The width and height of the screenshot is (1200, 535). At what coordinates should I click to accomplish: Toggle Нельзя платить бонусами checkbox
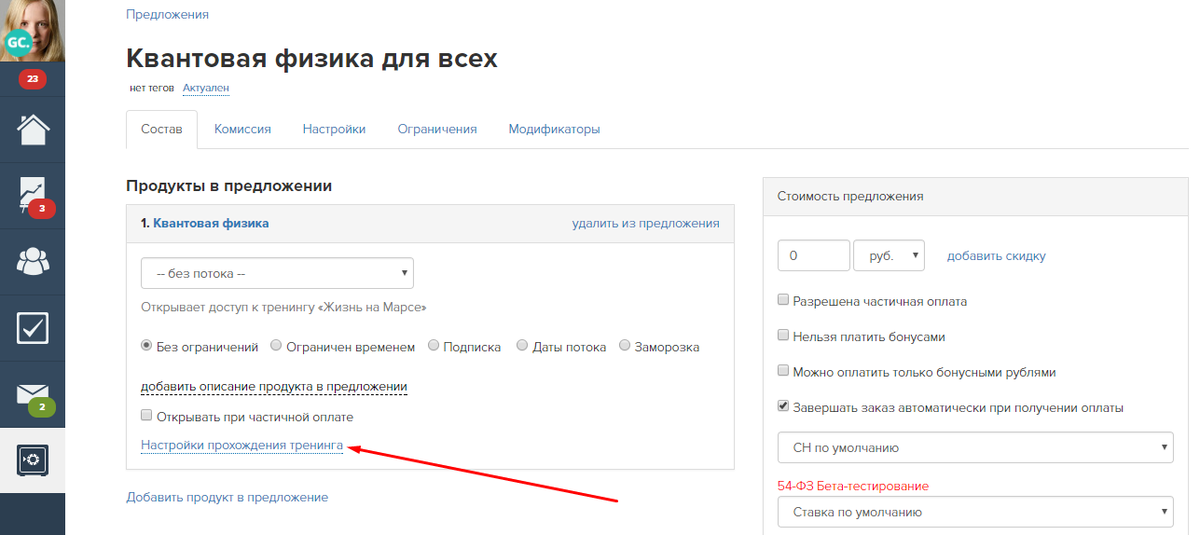pyautogui.click(x=783, y=336)
